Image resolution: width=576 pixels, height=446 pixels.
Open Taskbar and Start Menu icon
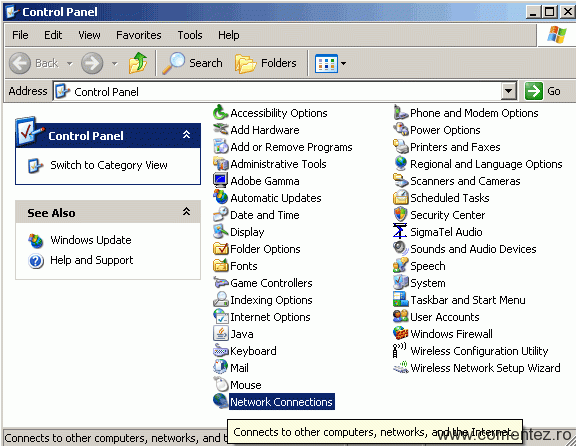coord(400,299)
